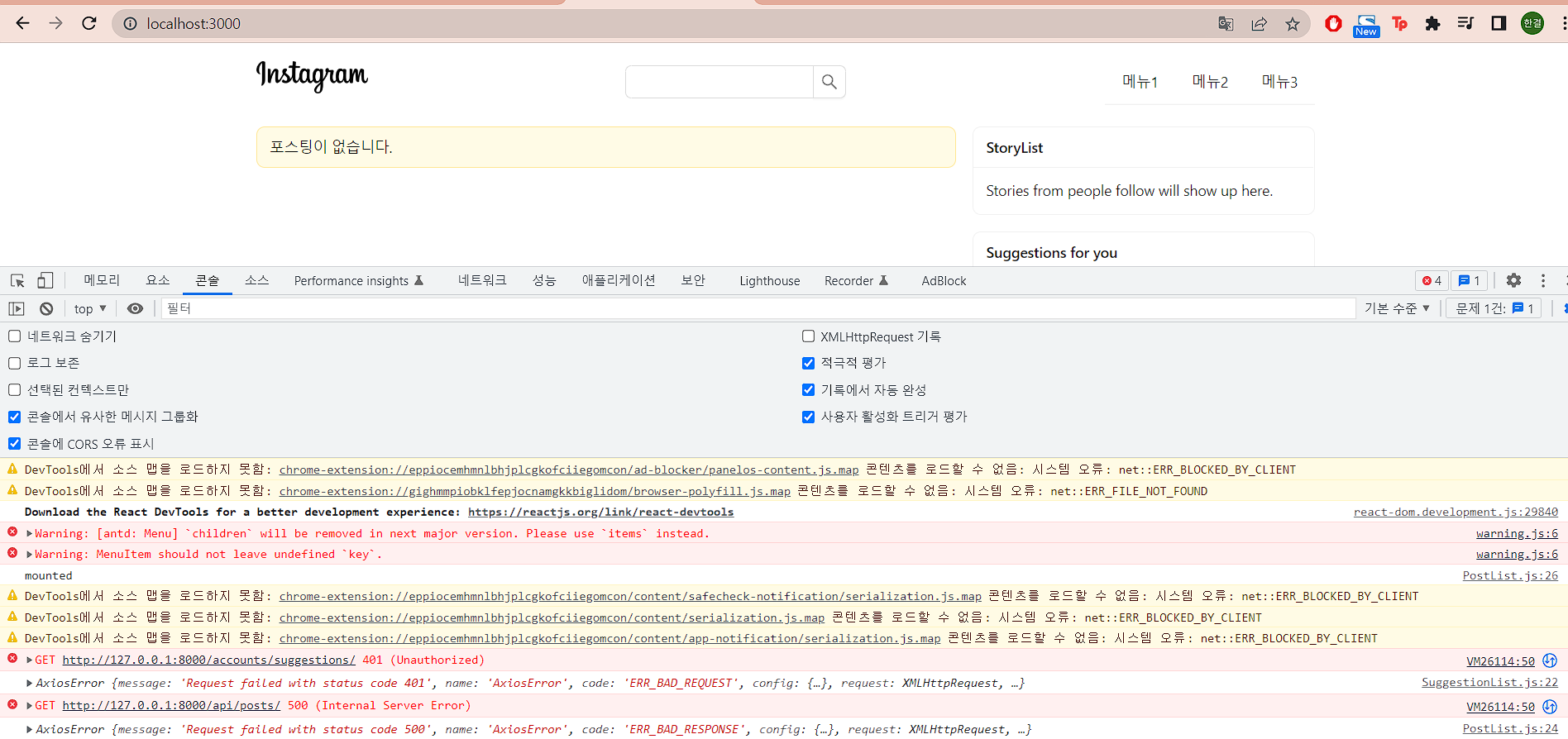1568x739 pixels.
Task: Open the Extensions puzzle icon
Action: (x=1432, y=24)
